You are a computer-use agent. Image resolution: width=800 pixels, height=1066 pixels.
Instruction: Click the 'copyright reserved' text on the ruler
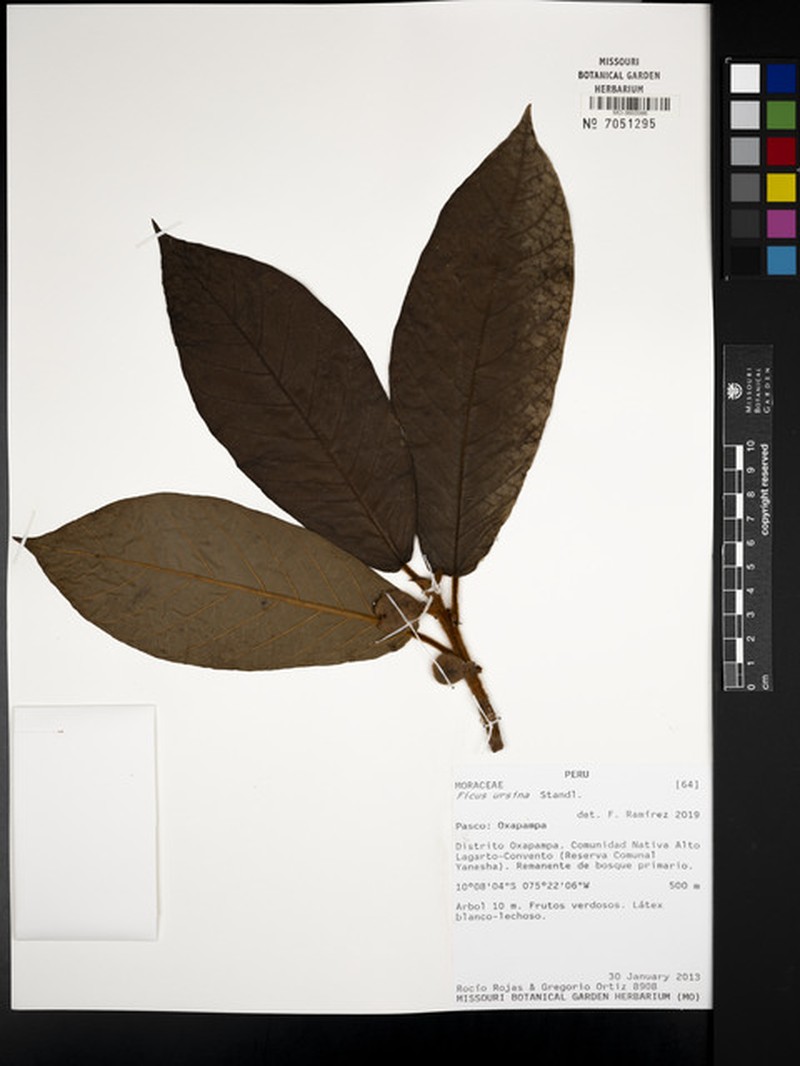765,489
